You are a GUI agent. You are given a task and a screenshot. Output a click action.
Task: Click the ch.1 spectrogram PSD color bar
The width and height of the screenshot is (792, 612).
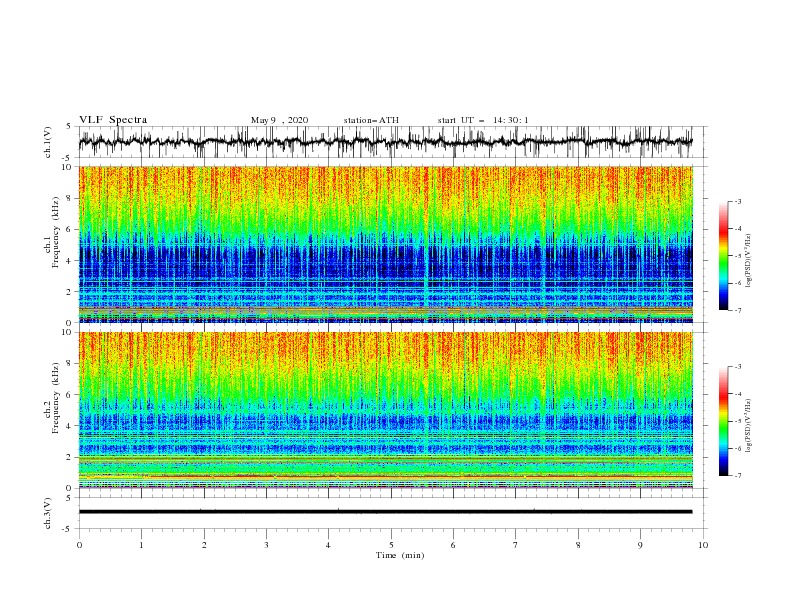click(723, 256)
